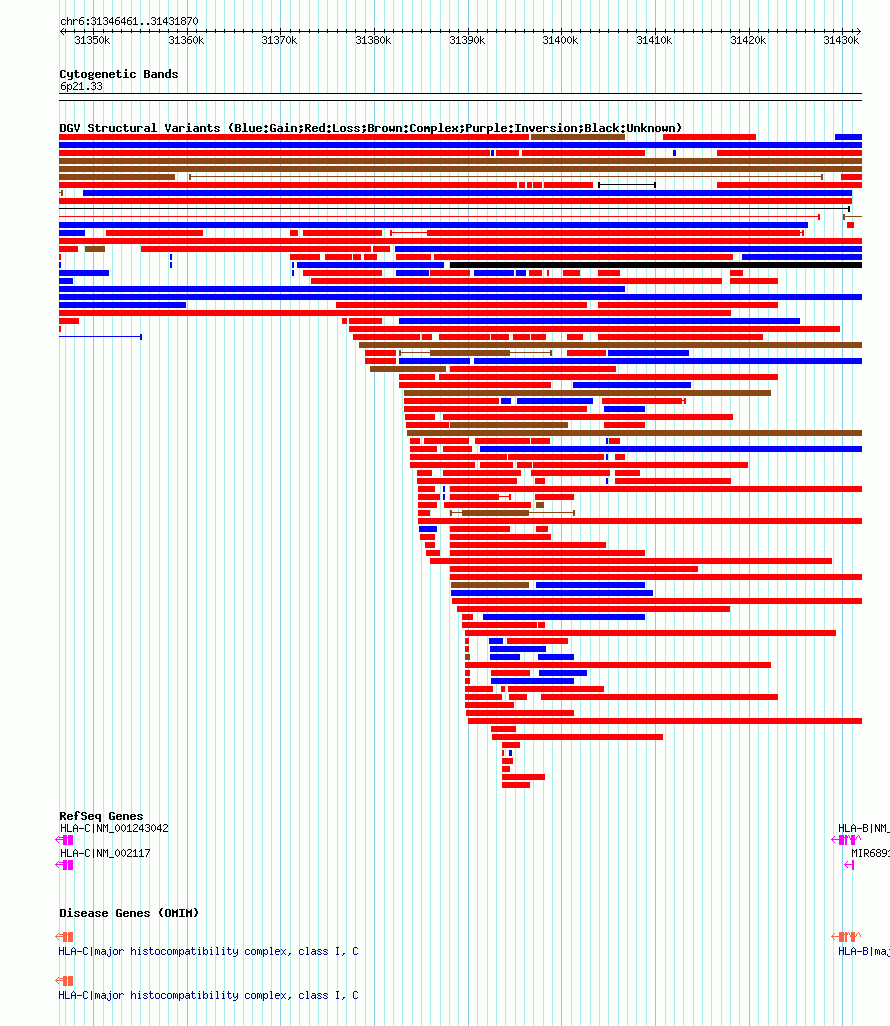The height and width of the screenshot is (1026, 890).
Task: Click the second orange HLA-C OMIM gene glyph
Action: tap(64, 980)
